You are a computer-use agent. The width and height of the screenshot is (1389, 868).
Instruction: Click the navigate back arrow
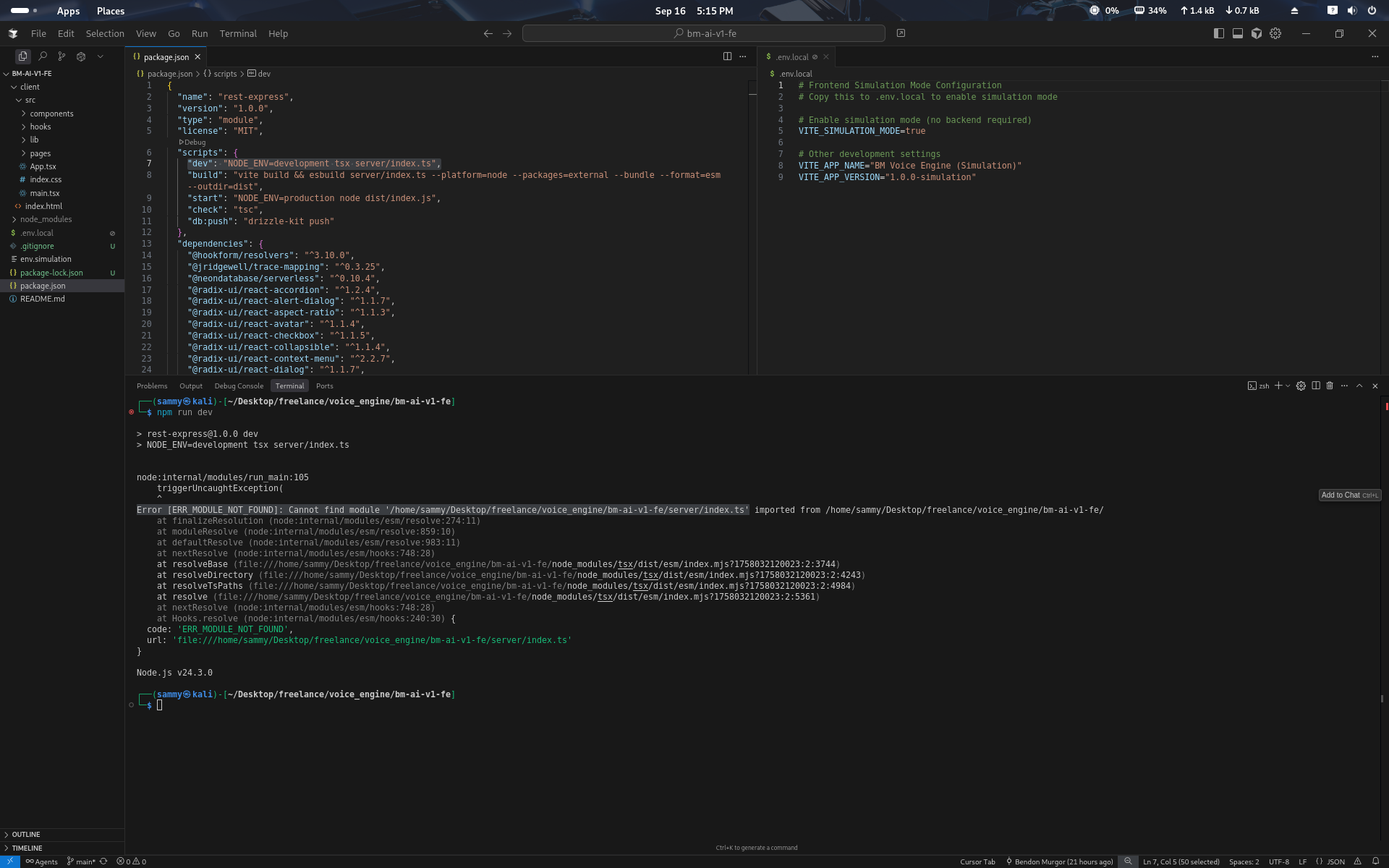488,33
